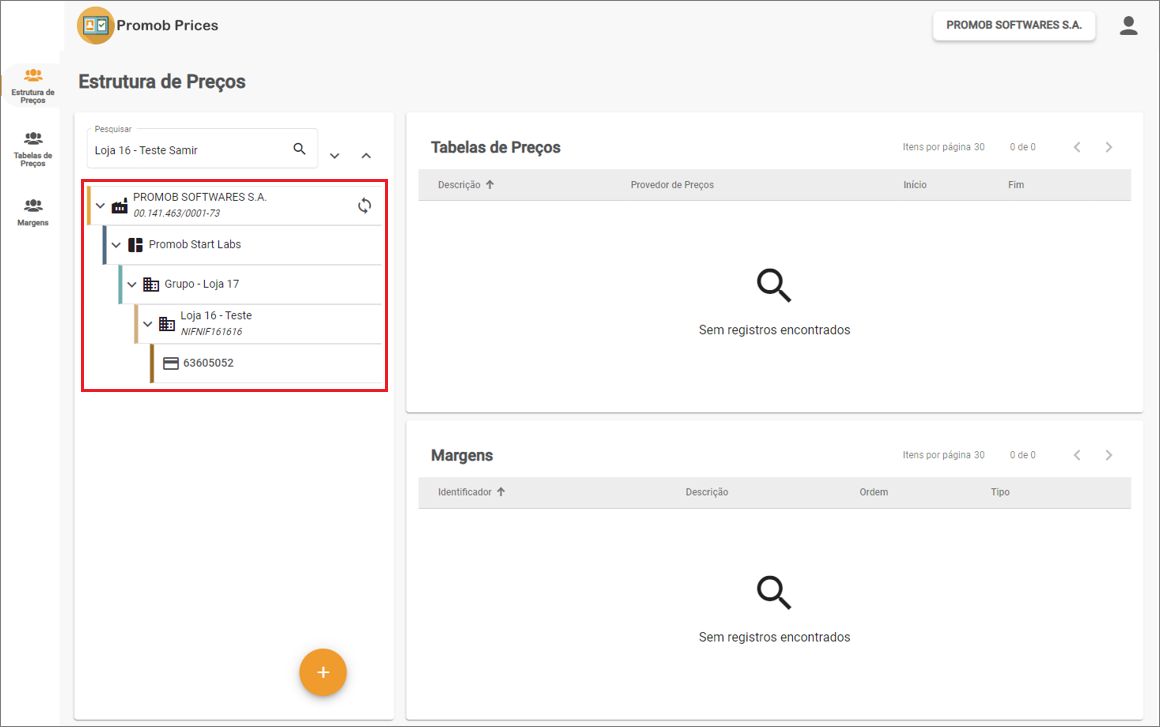1160x727 pixels.
Task: Click the Estrutura de Preços page heading
Action: [162, 81]
